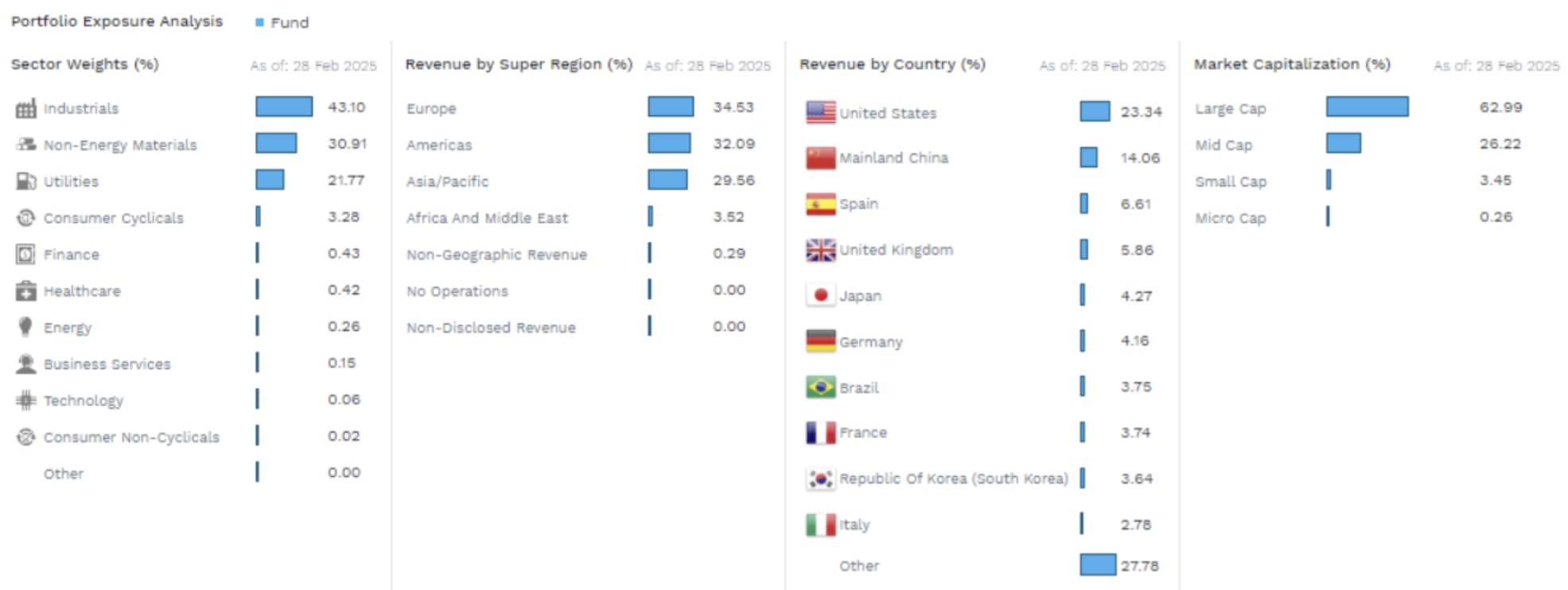Click the Industrials factory icon
The image size is (1568, 590).
coord(25,109)
